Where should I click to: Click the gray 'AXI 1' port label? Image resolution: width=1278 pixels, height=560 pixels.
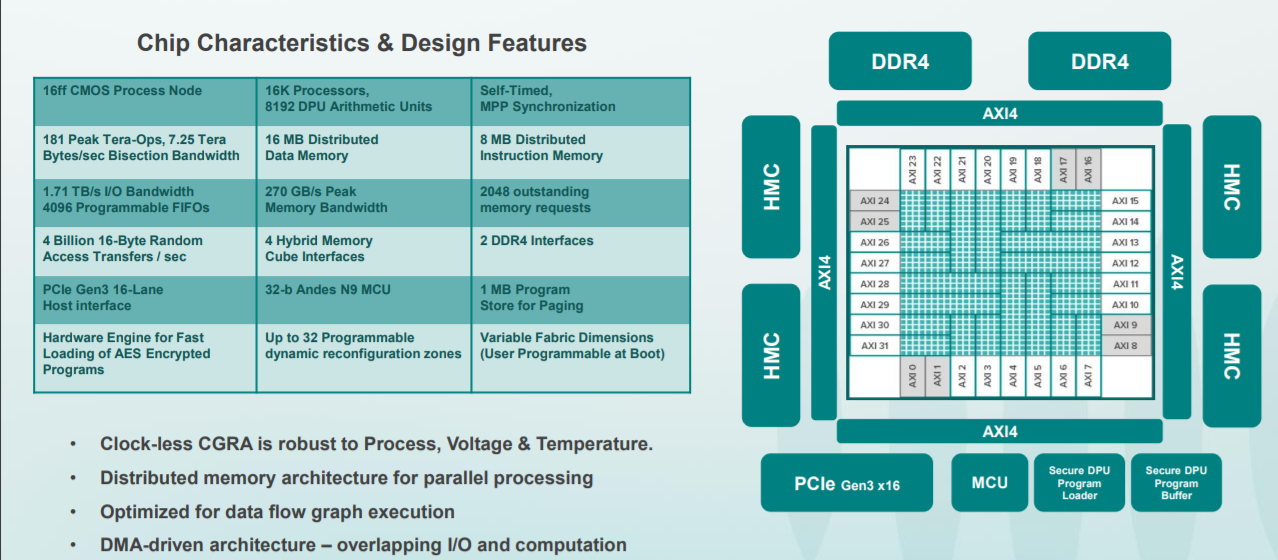pos(937,377)
